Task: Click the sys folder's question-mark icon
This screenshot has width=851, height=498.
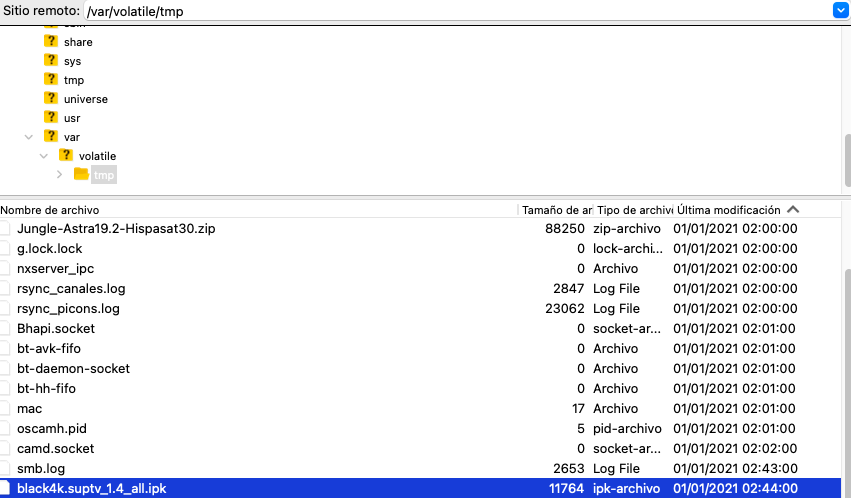Action: [x=51, y=61]
